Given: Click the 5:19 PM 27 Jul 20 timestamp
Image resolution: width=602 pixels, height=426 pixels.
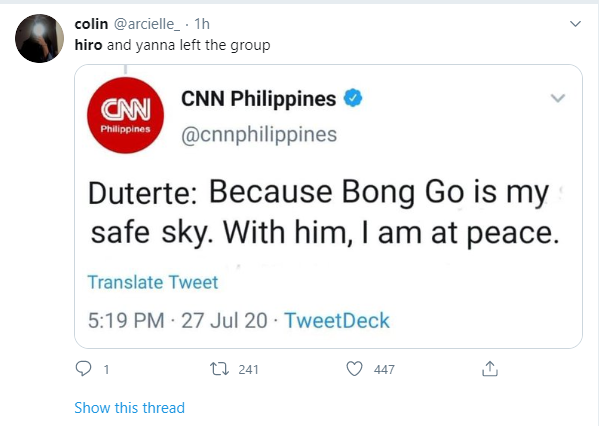Looking at the screenshot, I should 178,321.
